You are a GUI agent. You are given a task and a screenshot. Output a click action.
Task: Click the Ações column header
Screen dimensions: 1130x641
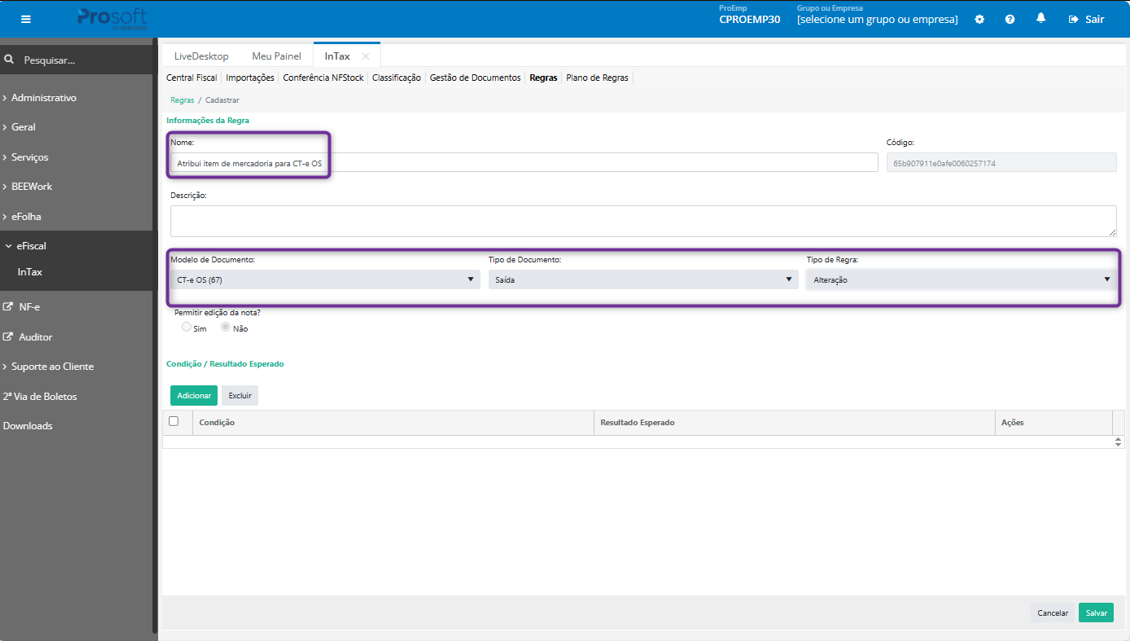(x=1054, y=423)
